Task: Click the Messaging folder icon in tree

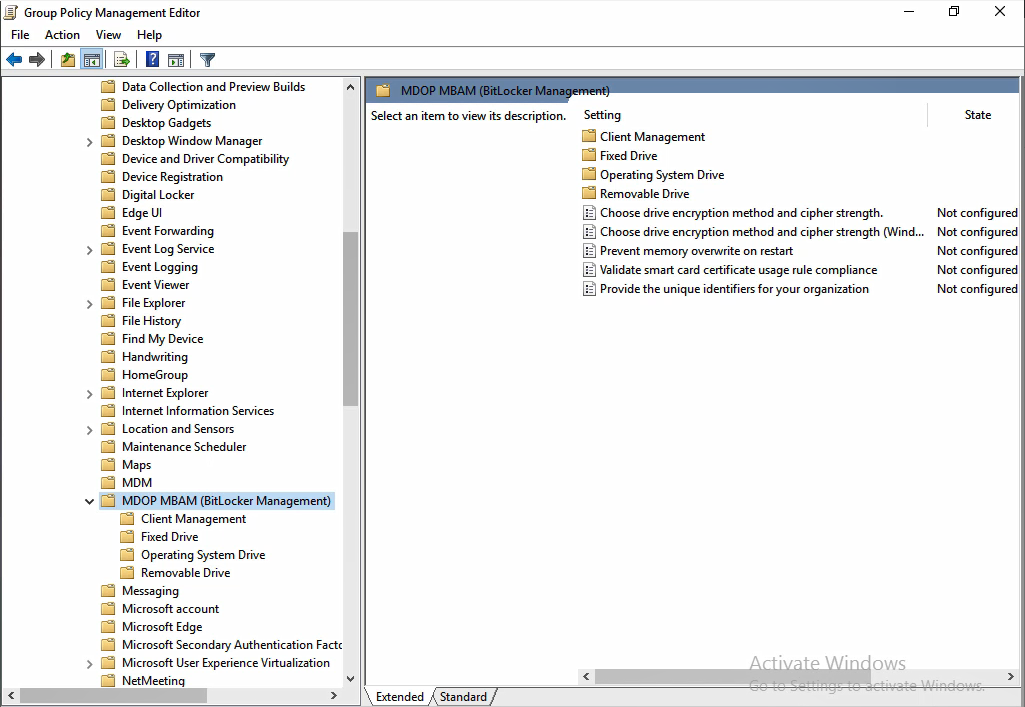Action: click(x=109, y=591)
